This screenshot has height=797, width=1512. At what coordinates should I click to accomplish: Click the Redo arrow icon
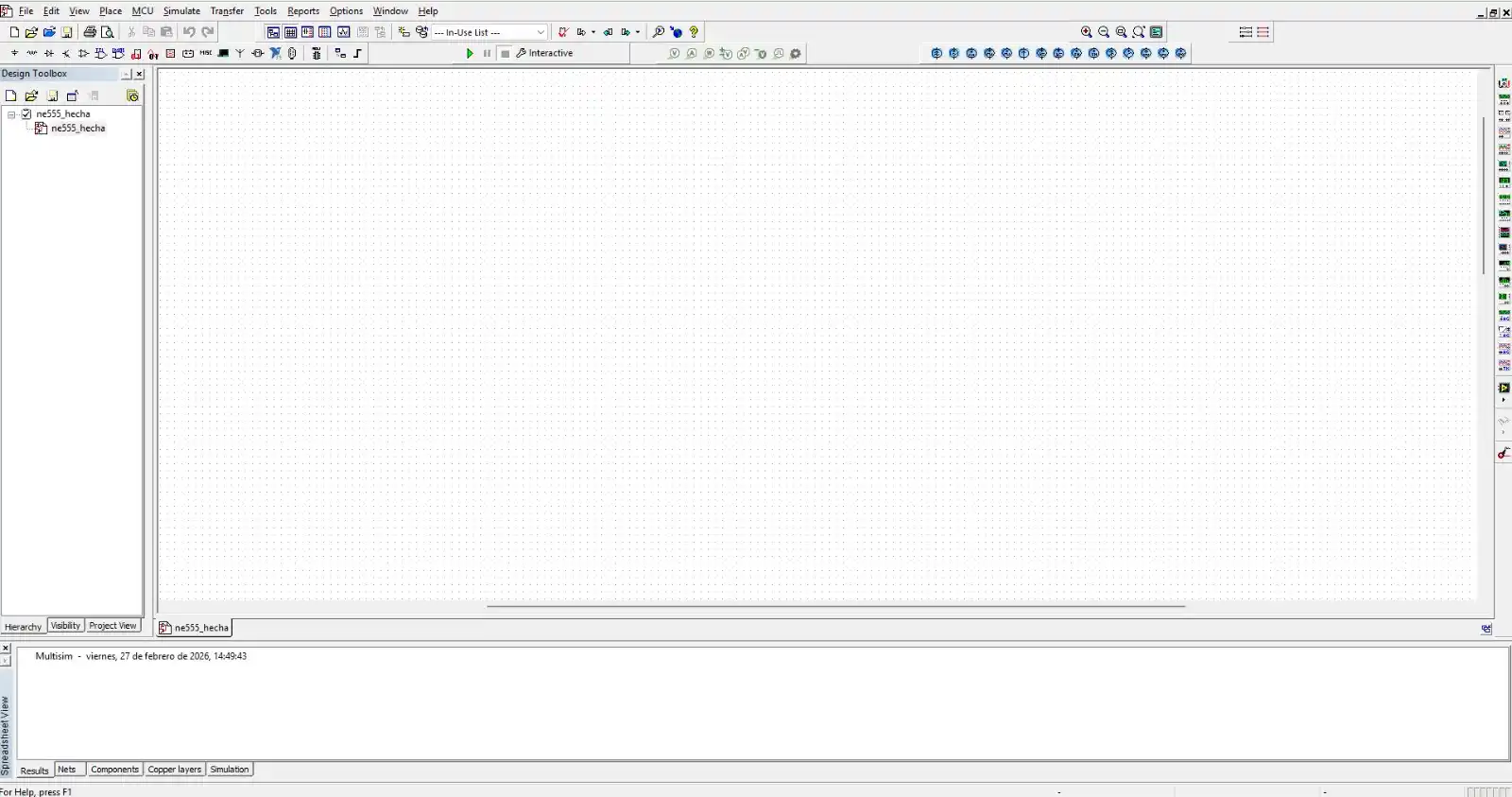[208, 32]
